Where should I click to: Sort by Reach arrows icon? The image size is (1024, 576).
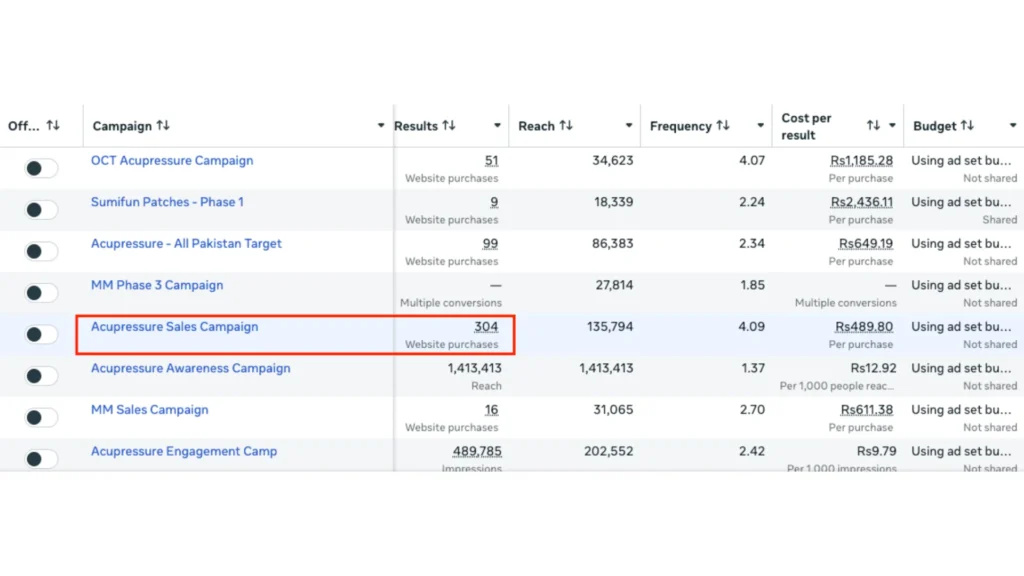pyautogui.click(x=566, y=125)
